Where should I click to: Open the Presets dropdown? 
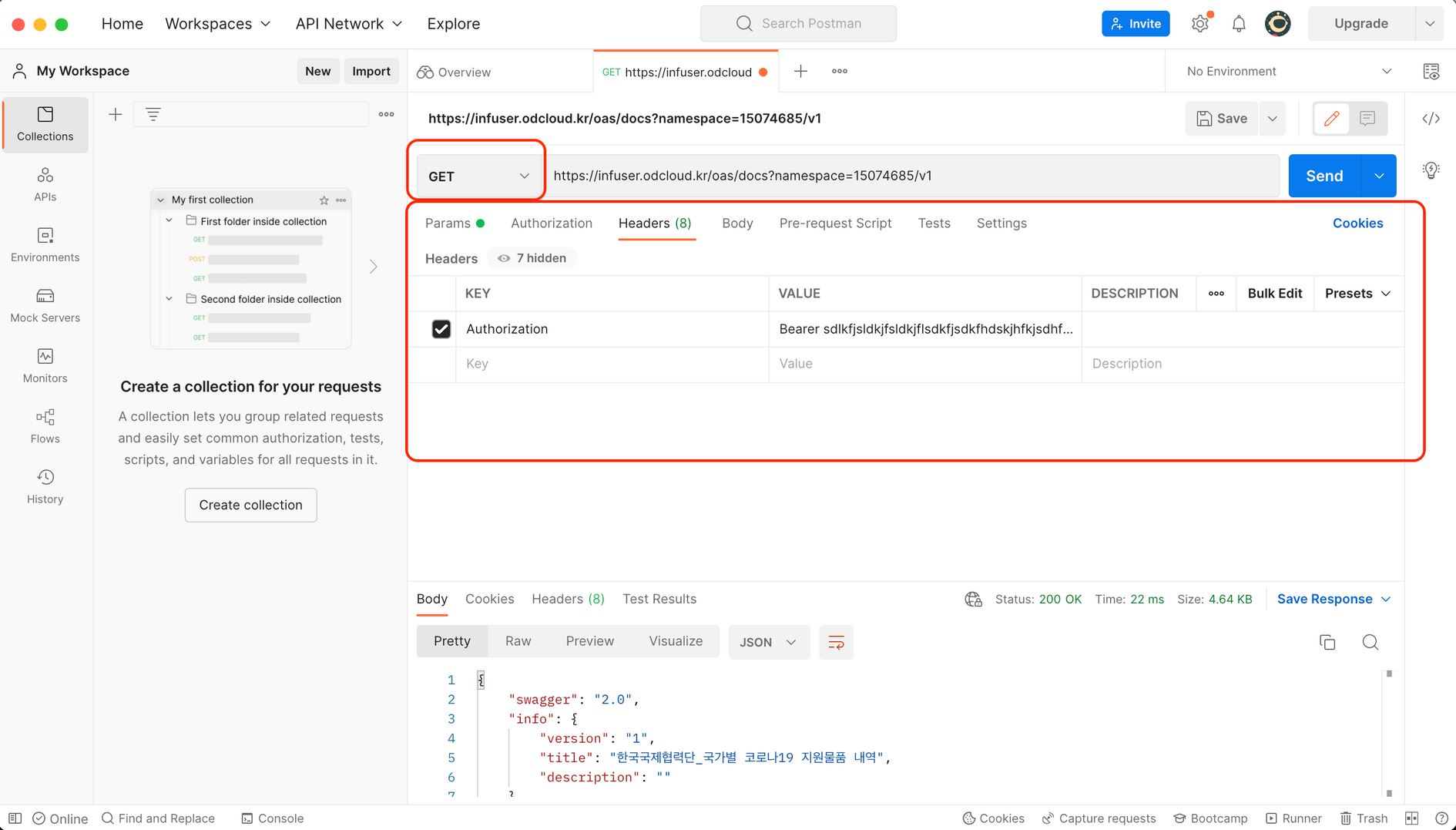tap(1358, 294)
